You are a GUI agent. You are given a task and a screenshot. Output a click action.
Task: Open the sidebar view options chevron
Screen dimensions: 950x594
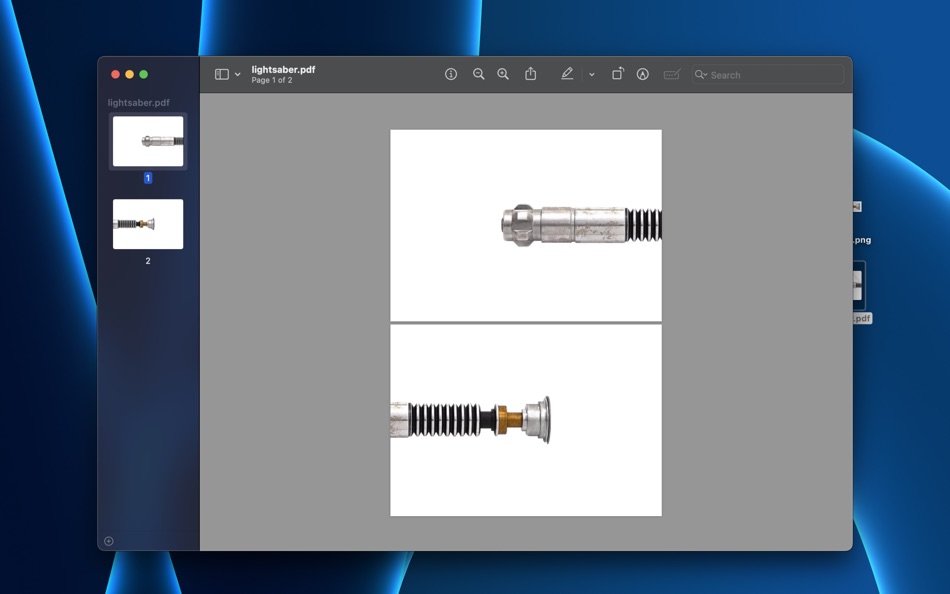pyautogui.click(x=238, y=75)
